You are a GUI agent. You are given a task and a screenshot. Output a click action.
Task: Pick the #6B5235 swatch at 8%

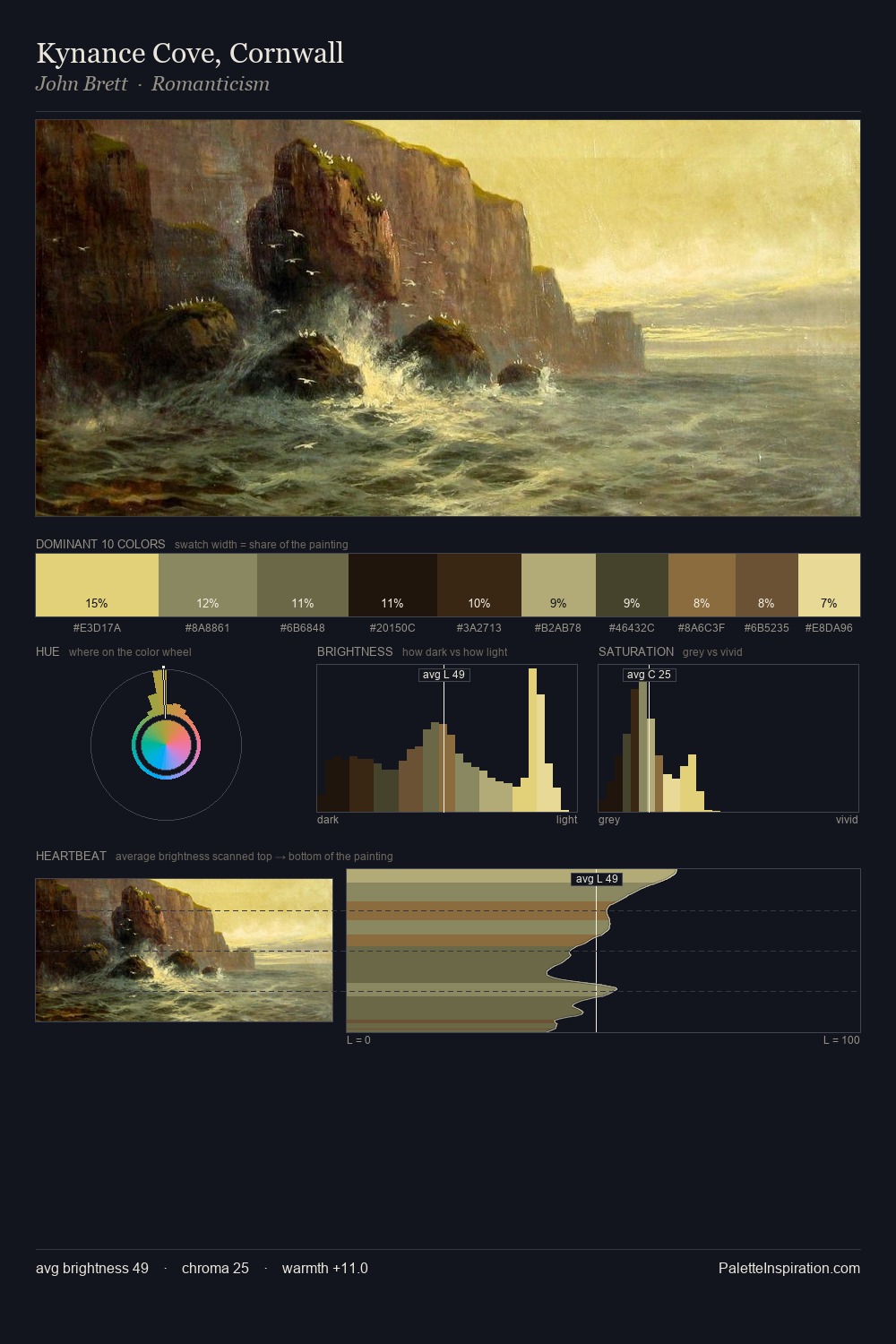[767, 585]
